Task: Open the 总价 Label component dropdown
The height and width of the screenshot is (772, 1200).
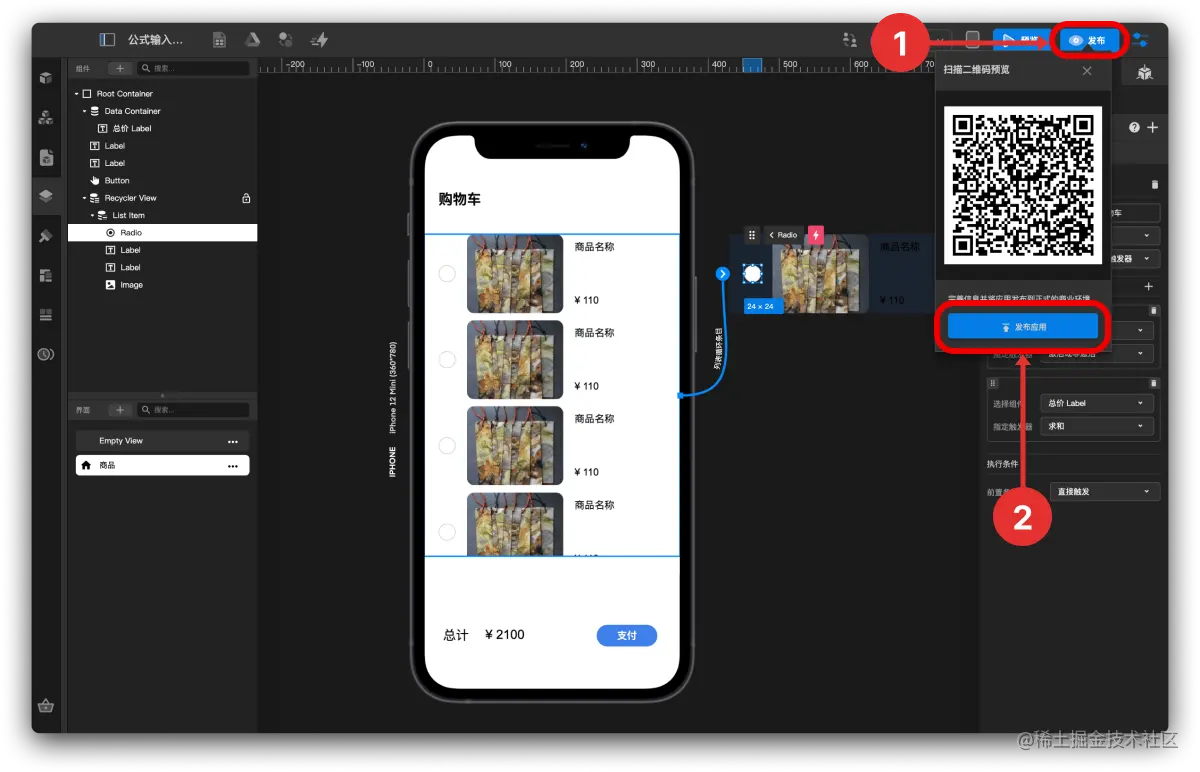Action: click(1097, 403)
